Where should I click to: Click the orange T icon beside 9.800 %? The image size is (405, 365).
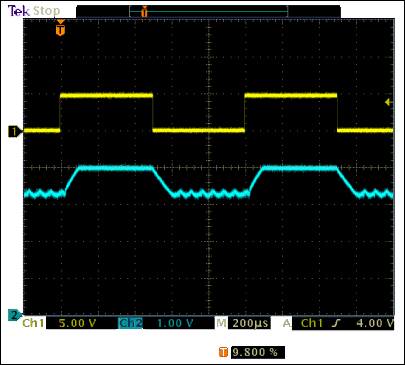[223, 352]
